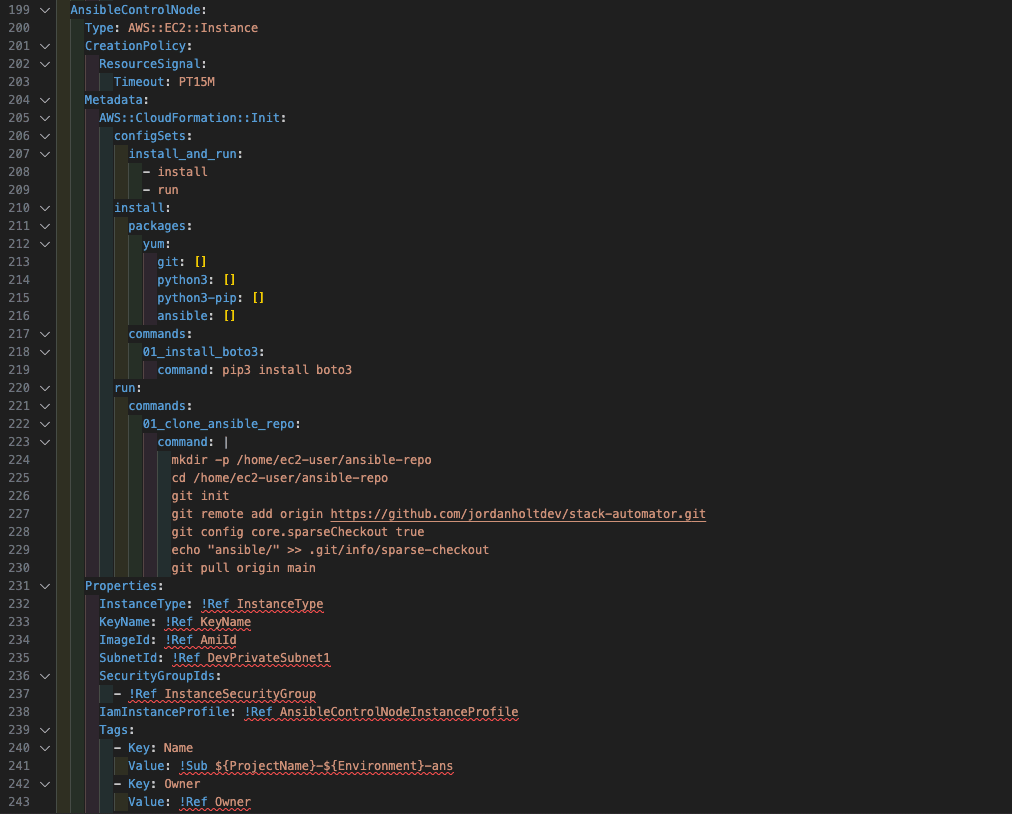Click '!Ref Owner' tag value
The width and height of the screenshot is (1012, 814).
tap(215, 802)
